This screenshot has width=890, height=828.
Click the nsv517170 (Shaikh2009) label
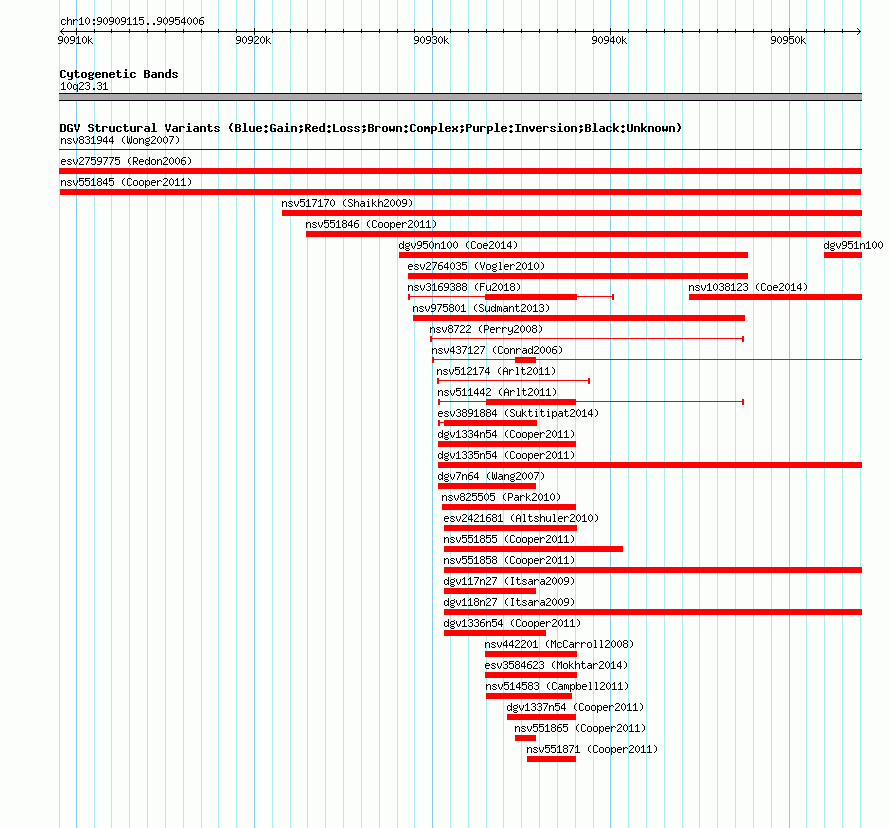coord(347,203)
